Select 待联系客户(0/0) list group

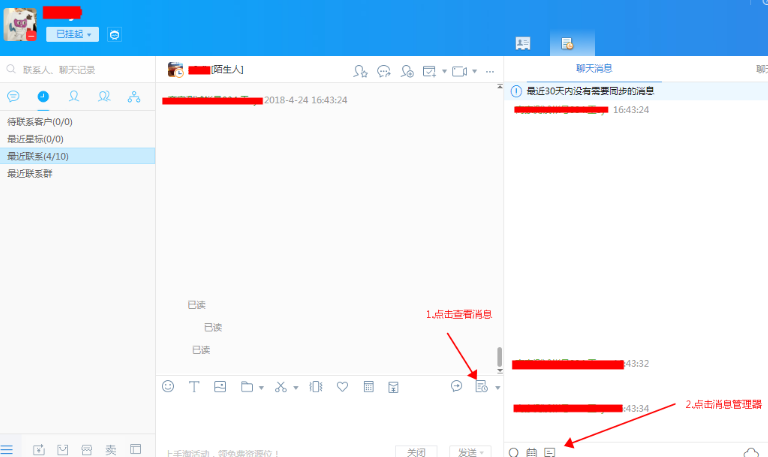point(77,121)
